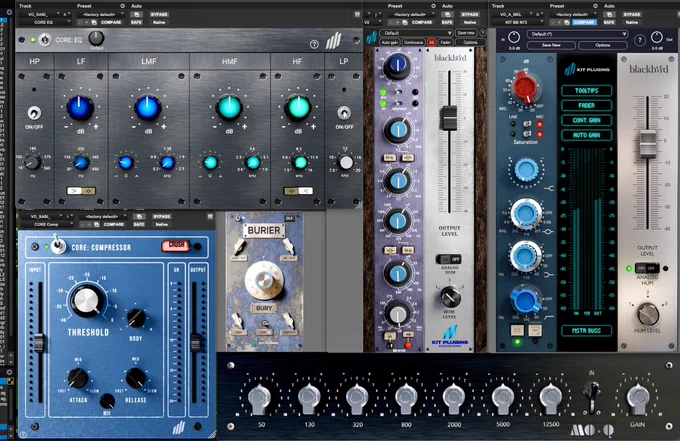Screen dimensions: 680x441
Task: Click the HP band frequency knob
Action: pyautogui.click(x=33, y=162)
